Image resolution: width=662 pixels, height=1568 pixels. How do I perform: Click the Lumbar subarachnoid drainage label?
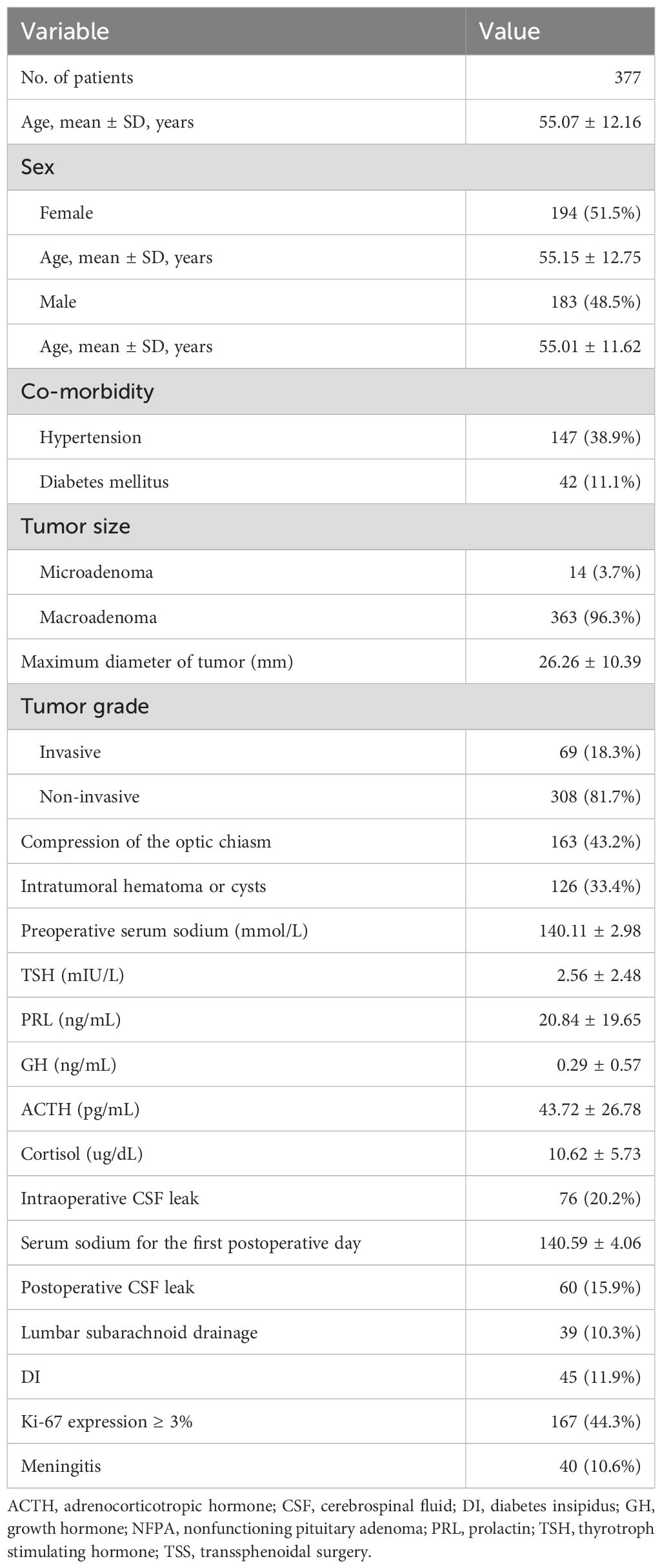[x=139, y=1333]
